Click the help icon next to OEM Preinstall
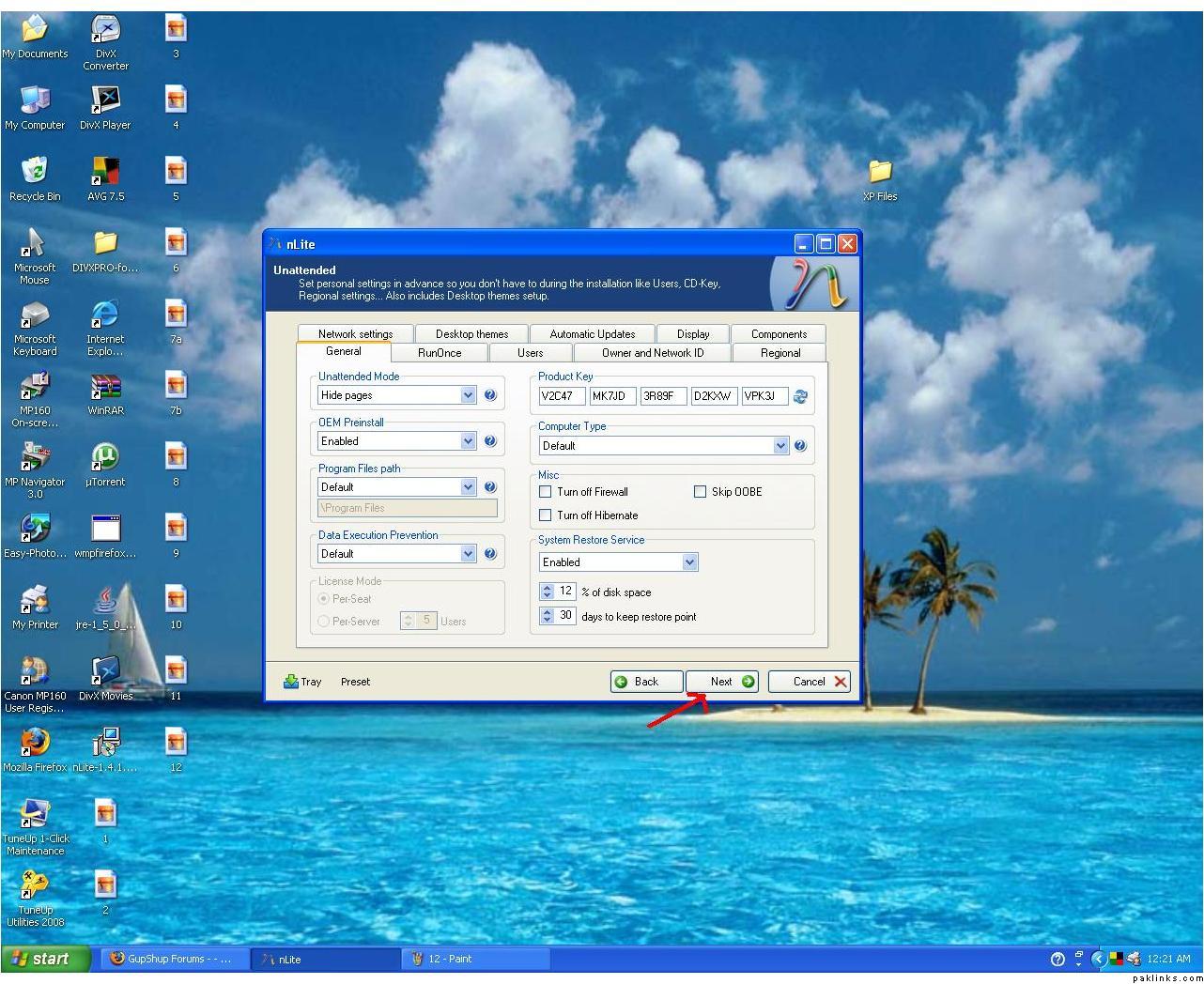This screenshot has width=1204, height=984. (489, 441)
